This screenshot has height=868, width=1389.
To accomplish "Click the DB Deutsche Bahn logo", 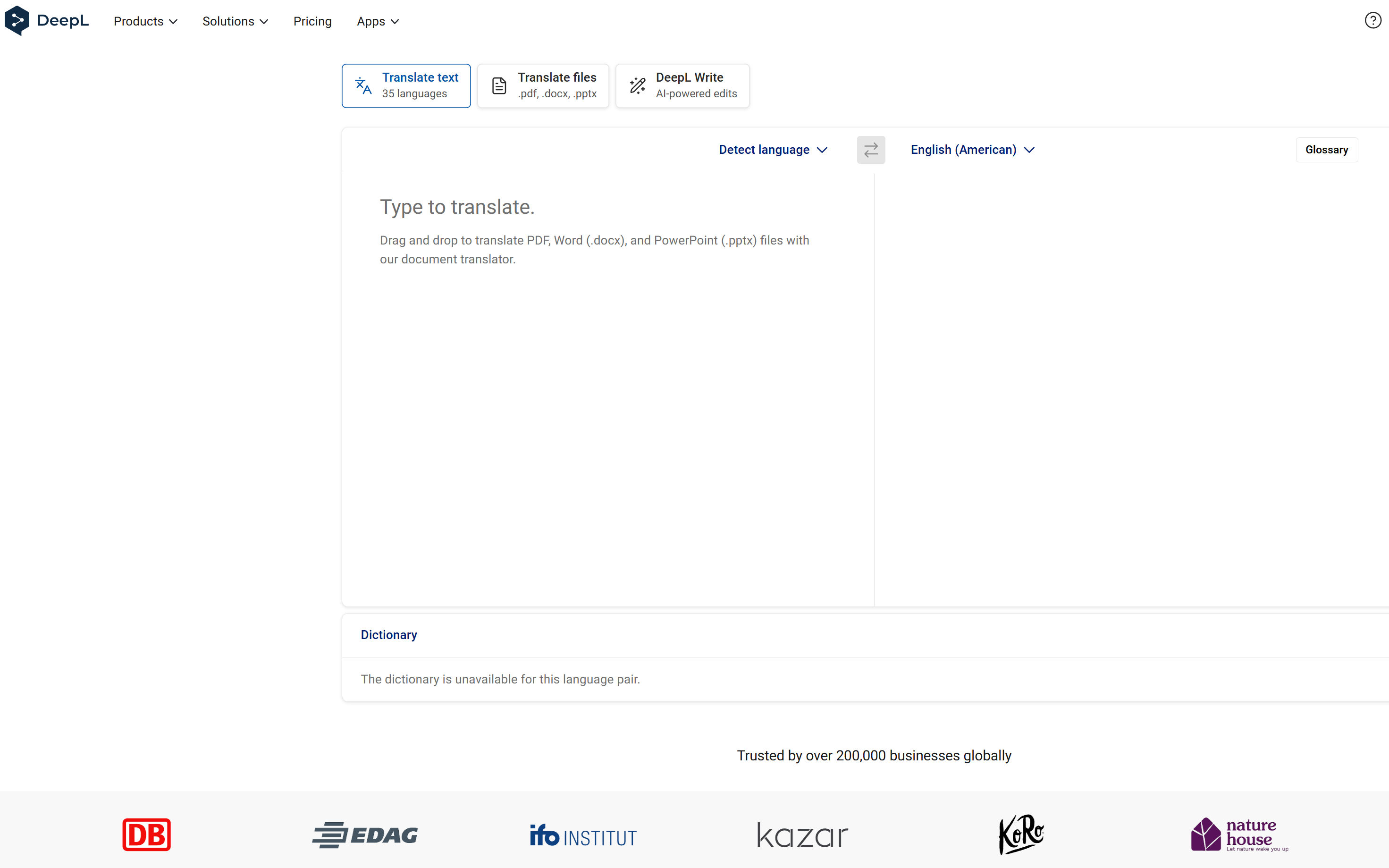I will pyautogui.click(x=146, y=834).
